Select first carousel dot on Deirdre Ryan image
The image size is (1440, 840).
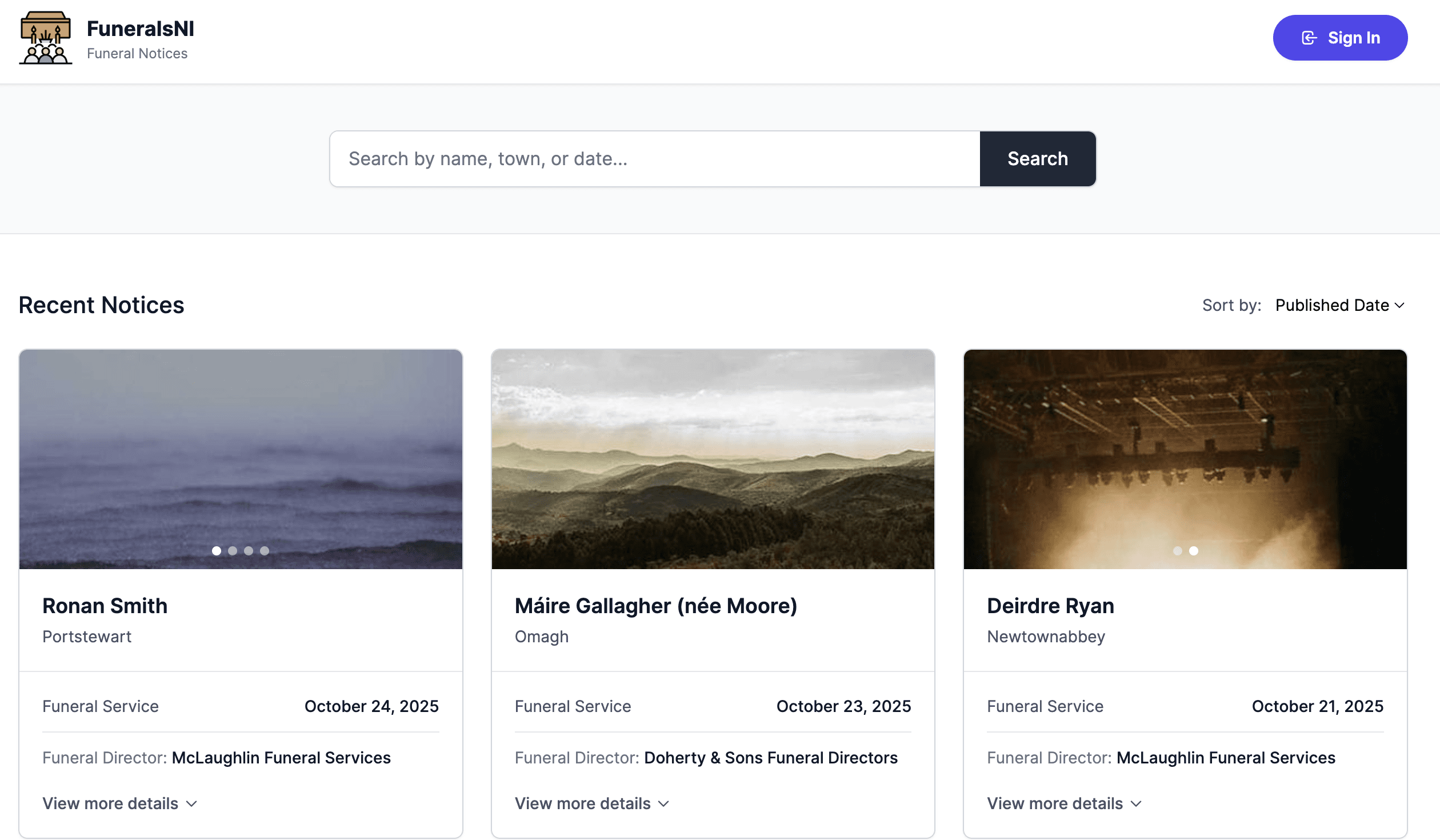pos(1177,551)
